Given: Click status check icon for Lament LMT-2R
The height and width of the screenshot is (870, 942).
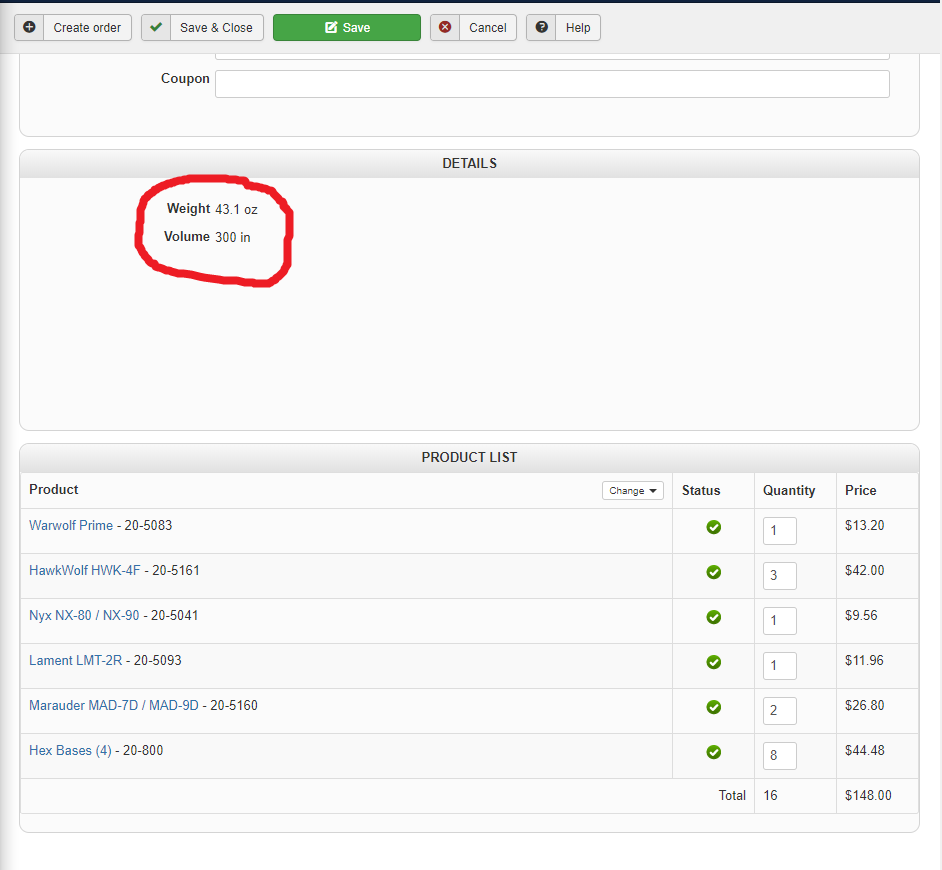Looking at the screenshot, I should (714, 662).
